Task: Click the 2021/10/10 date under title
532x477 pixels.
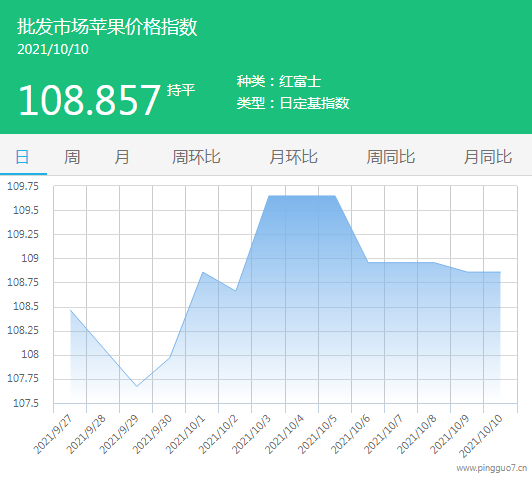Action: (x=53, y=50)
